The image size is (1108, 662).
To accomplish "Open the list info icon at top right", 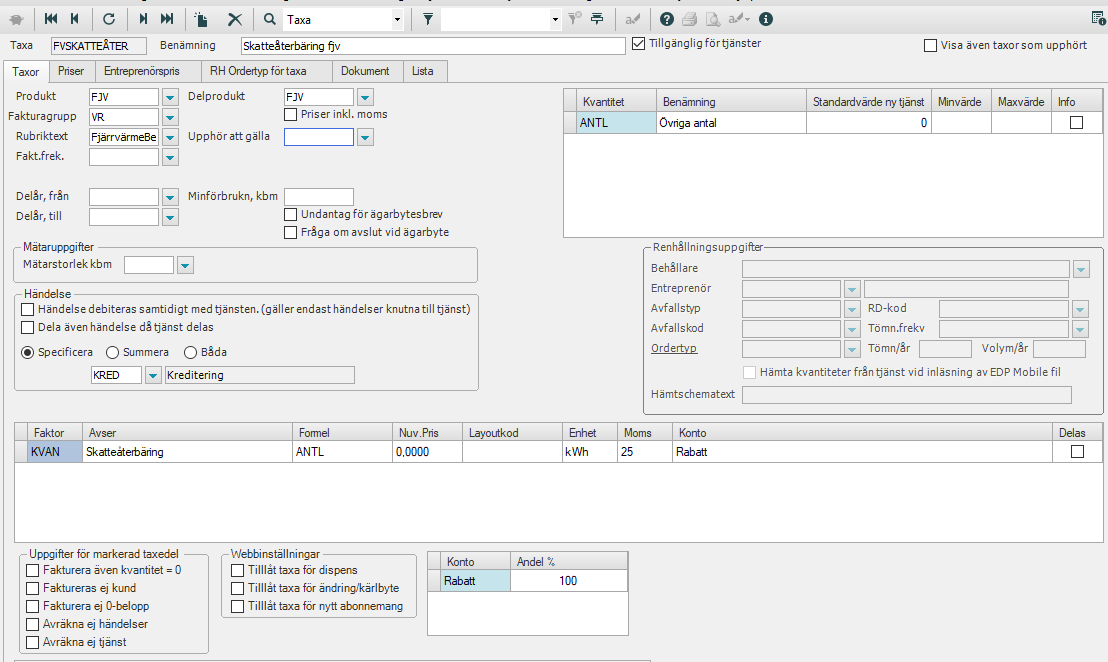I will pyautogui.click(x=1098, y=19).
